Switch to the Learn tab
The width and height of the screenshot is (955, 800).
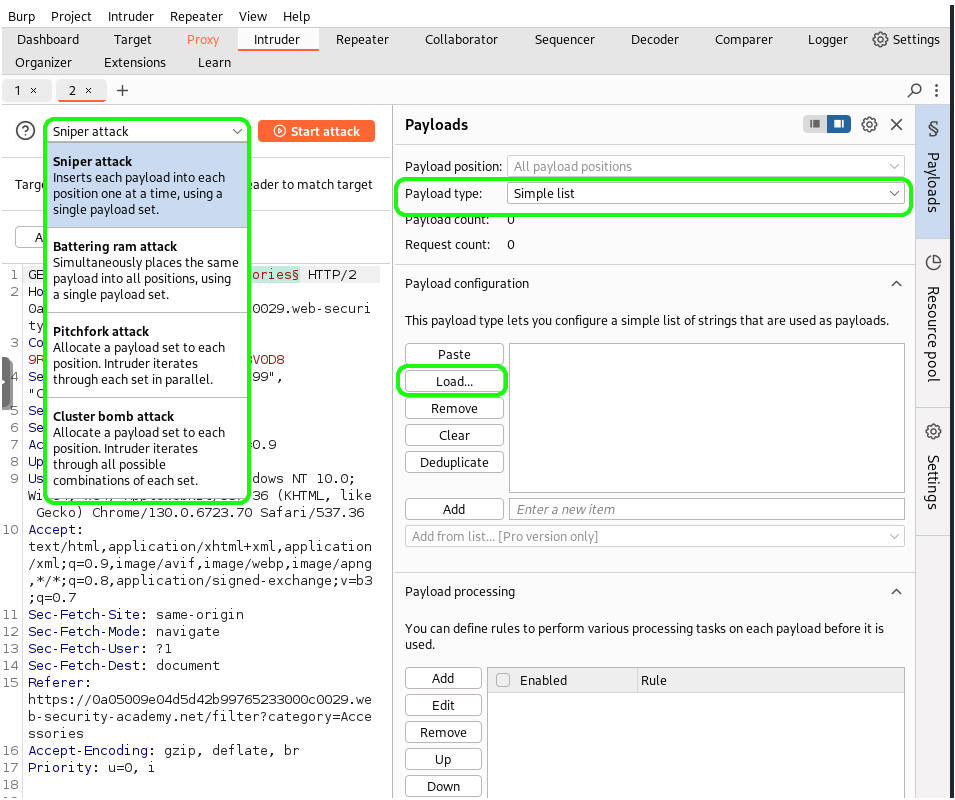(214, 63)
